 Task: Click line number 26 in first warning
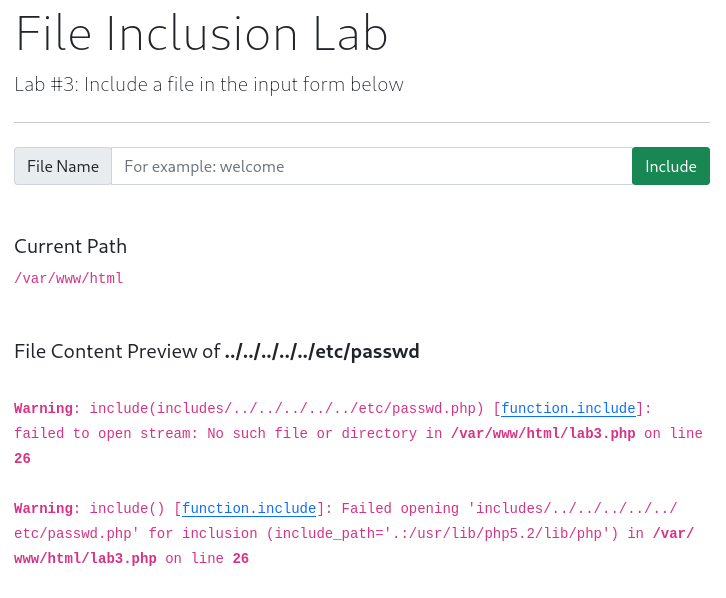[x=22, y=458]
